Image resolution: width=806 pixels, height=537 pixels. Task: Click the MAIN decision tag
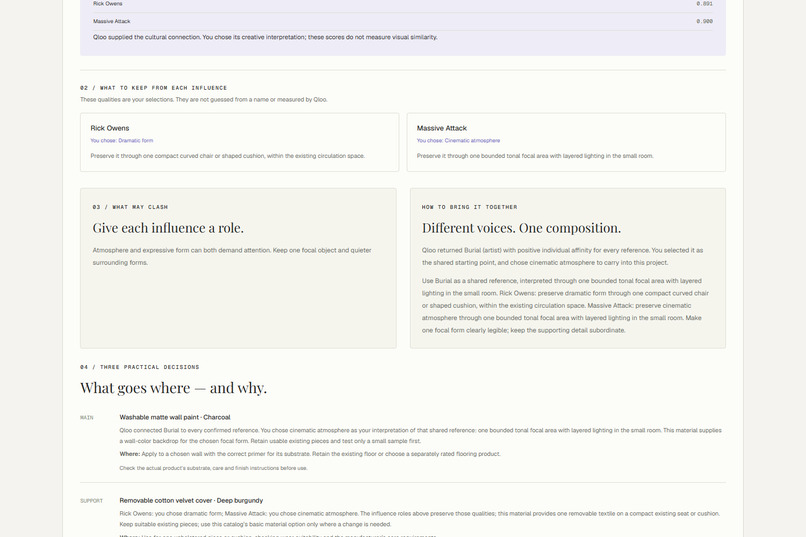[x=87, y=418]
